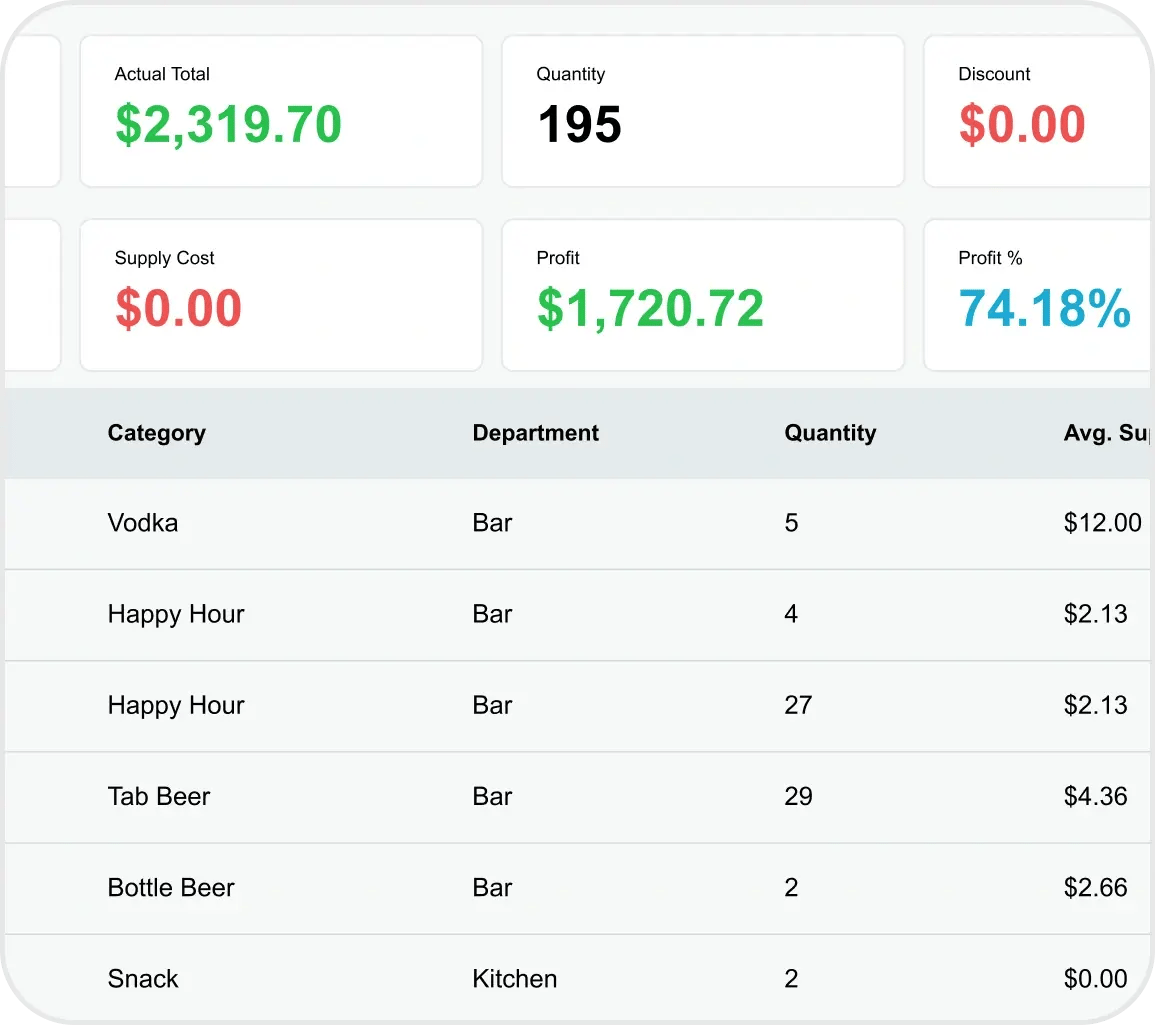This screenshot has height=1025, width=1155.
Task: Click the Kitchen department cell
Action: point(514,979)
